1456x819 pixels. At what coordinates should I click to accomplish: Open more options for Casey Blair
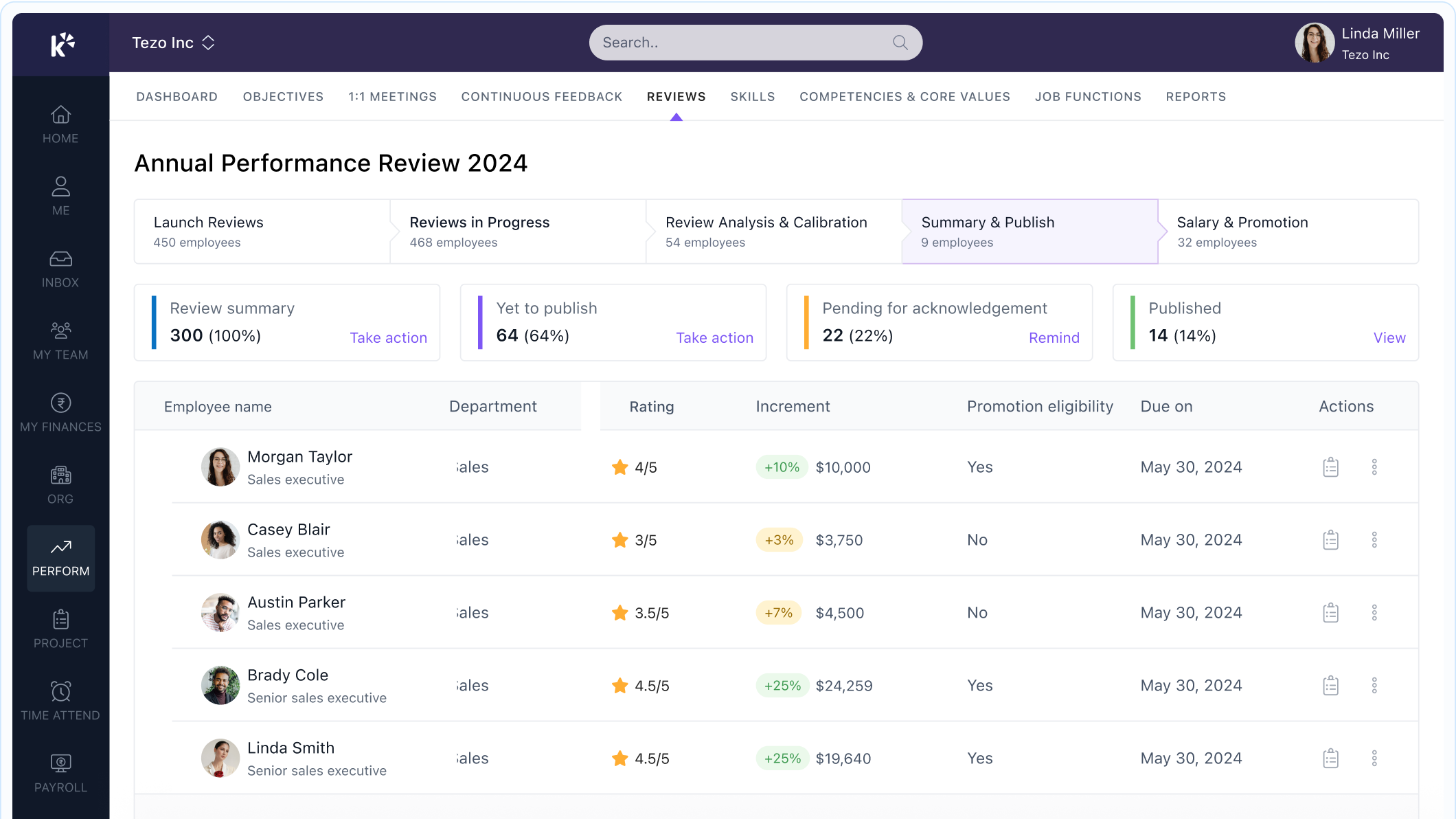(x=1374, y=540)
